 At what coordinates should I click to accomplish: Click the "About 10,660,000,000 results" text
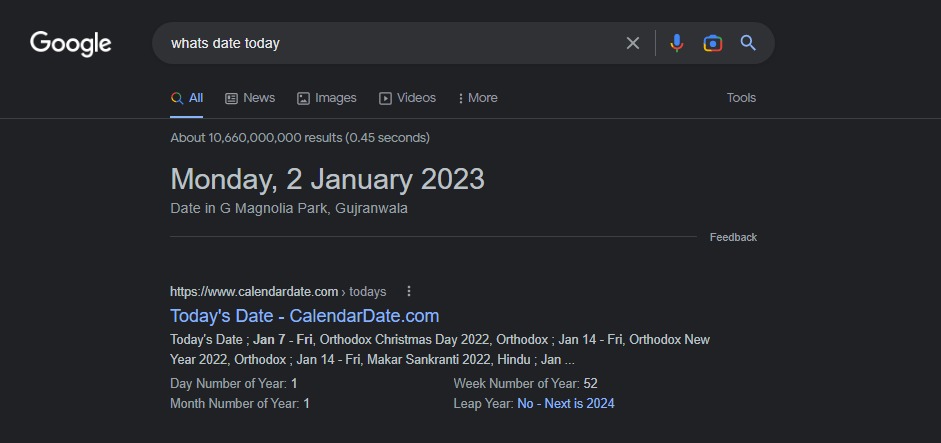tap(300, 138)
